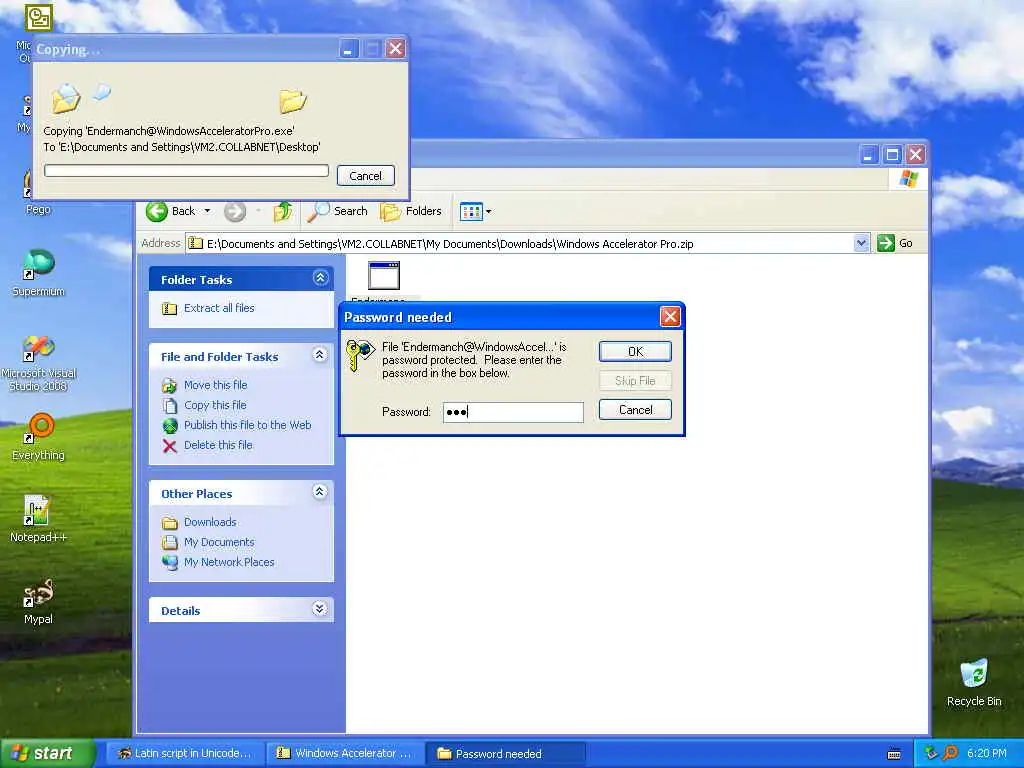Select the Endermanch executable file icon
Image resolution: width=1024 pixels, height=768 pixels.
tap(384, 276)
